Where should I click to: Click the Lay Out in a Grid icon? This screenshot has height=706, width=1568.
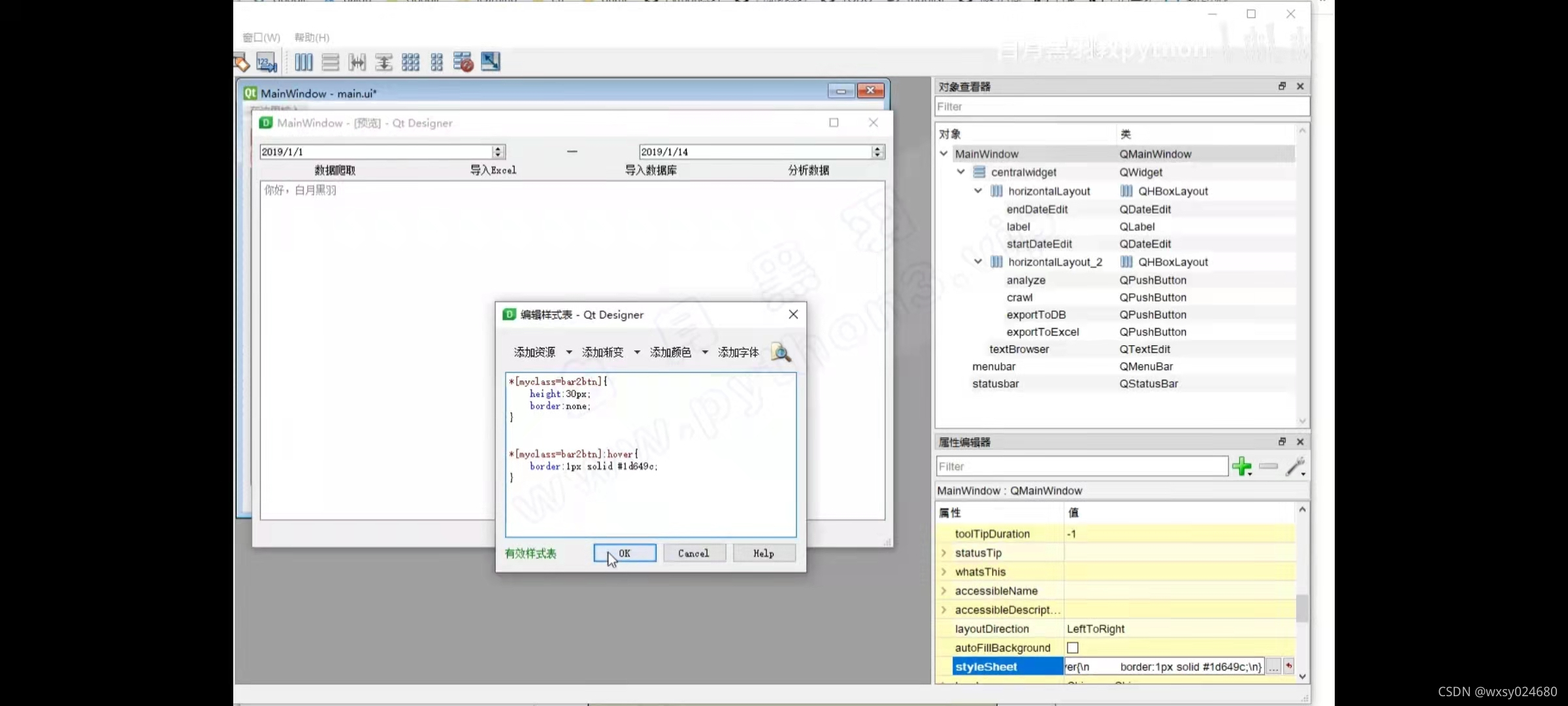(x=410, y=62)
